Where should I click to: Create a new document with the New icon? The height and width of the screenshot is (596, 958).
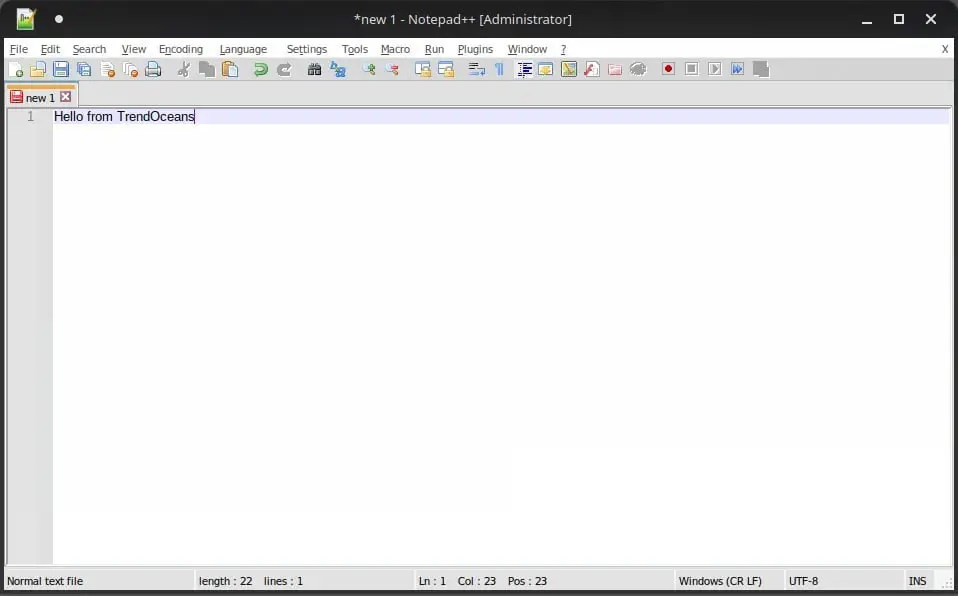pos(16,69)
